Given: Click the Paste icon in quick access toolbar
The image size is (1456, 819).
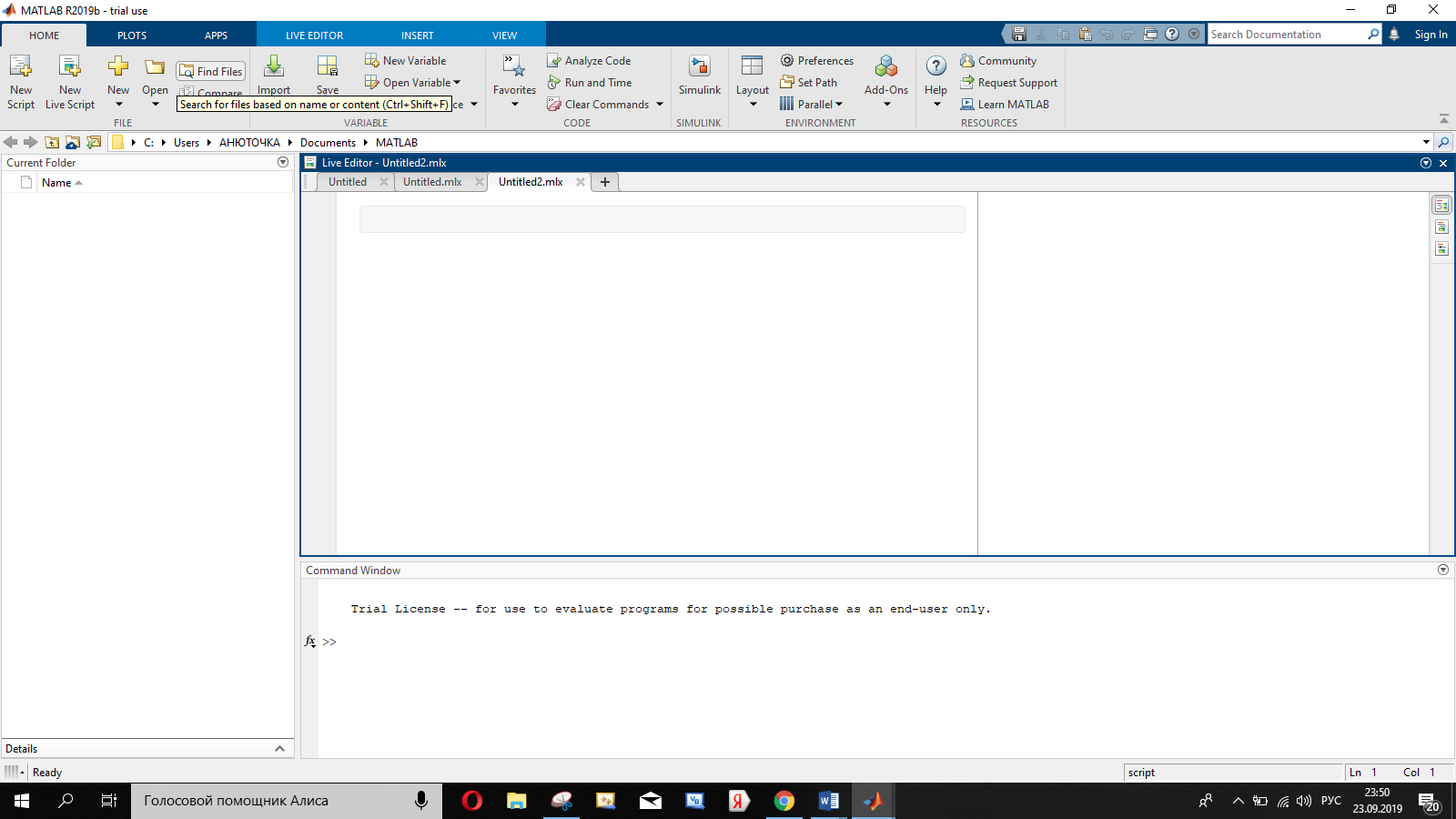Looking at the screenshot, I should click(x=1085, y=35).
